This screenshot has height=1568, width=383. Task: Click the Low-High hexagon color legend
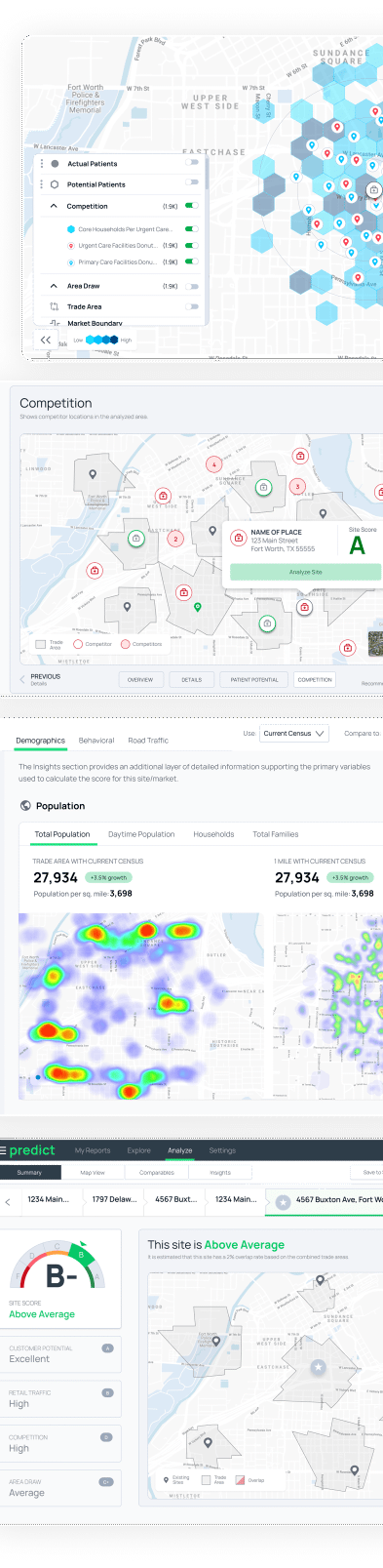tap(102, 340)
